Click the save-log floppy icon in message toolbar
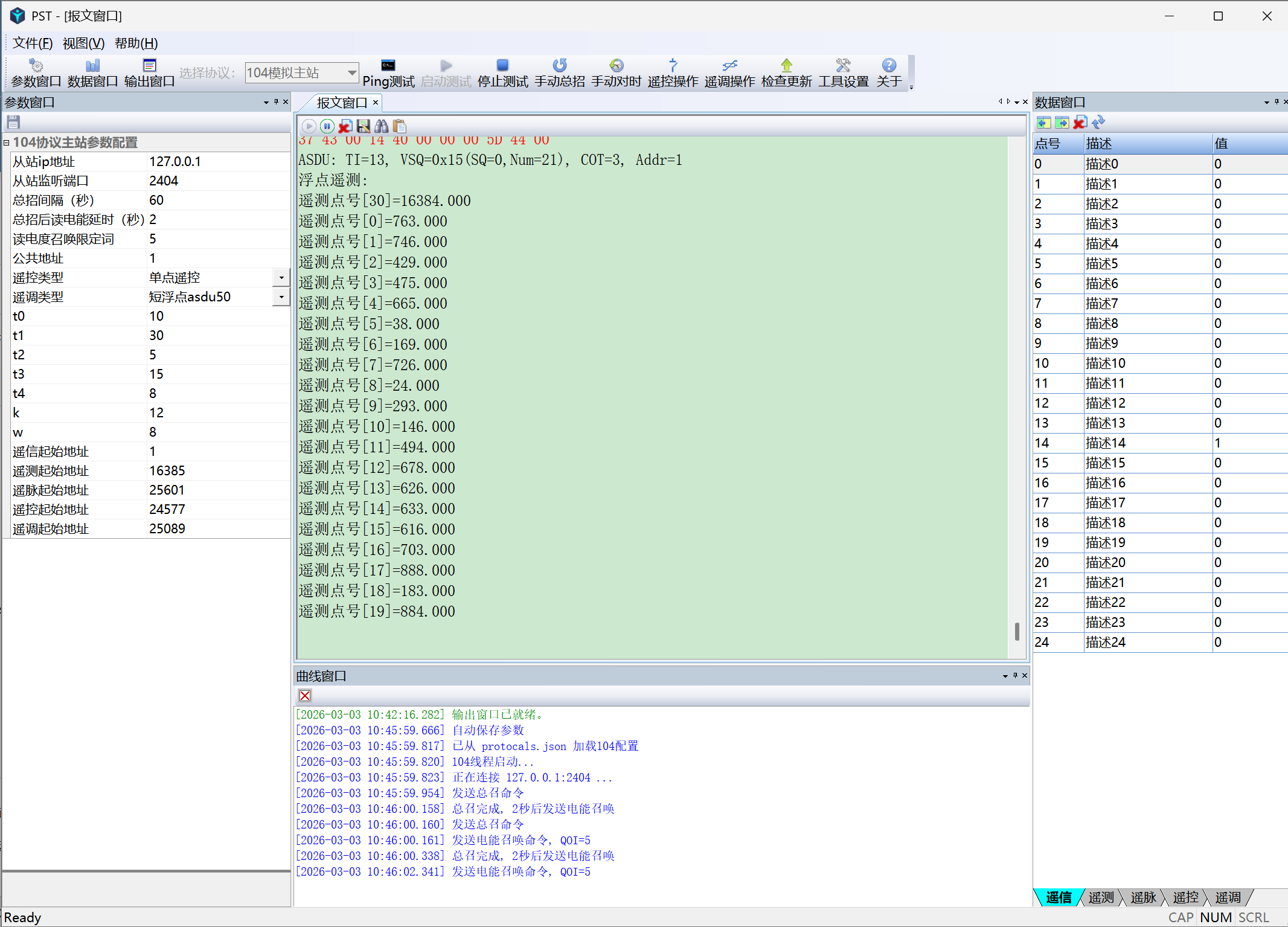This screenshot has width=1288, height=927. click(x=364, y=126)
